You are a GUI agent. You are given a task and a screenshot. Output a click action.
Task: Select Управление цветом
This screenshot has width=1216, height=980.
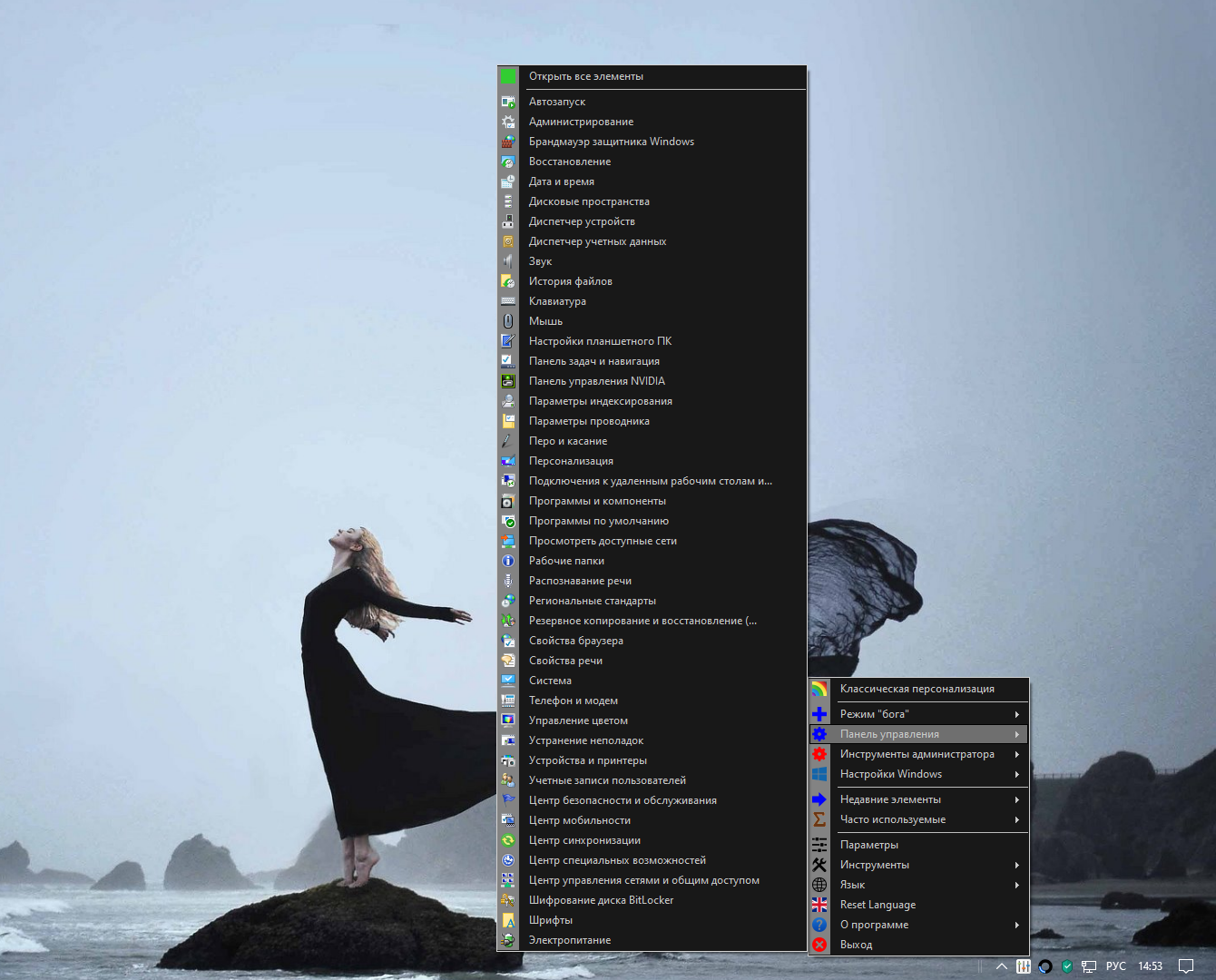652,720
